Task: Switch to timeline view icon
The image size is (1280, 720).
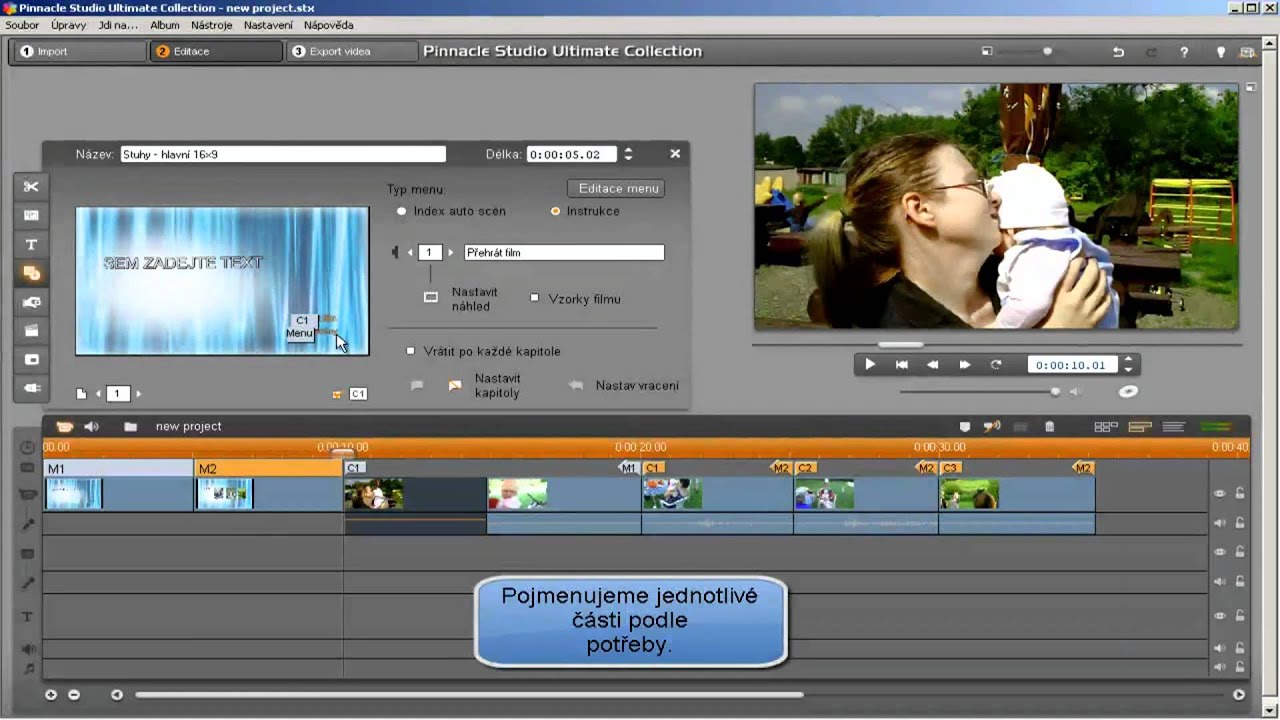Action: (1140, 427)
